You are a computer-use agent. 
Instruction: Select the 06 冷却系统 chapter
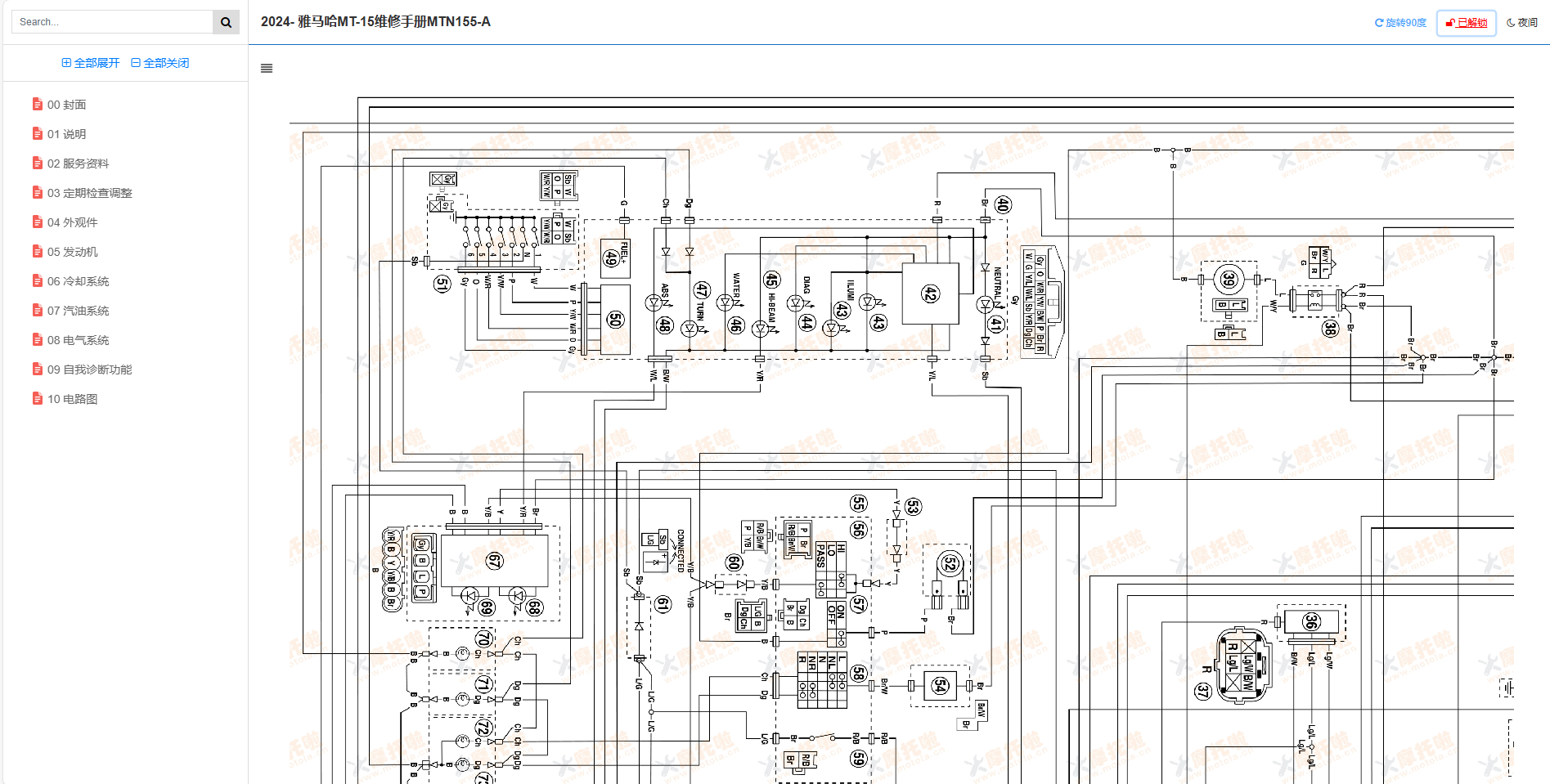click(78, 281)
